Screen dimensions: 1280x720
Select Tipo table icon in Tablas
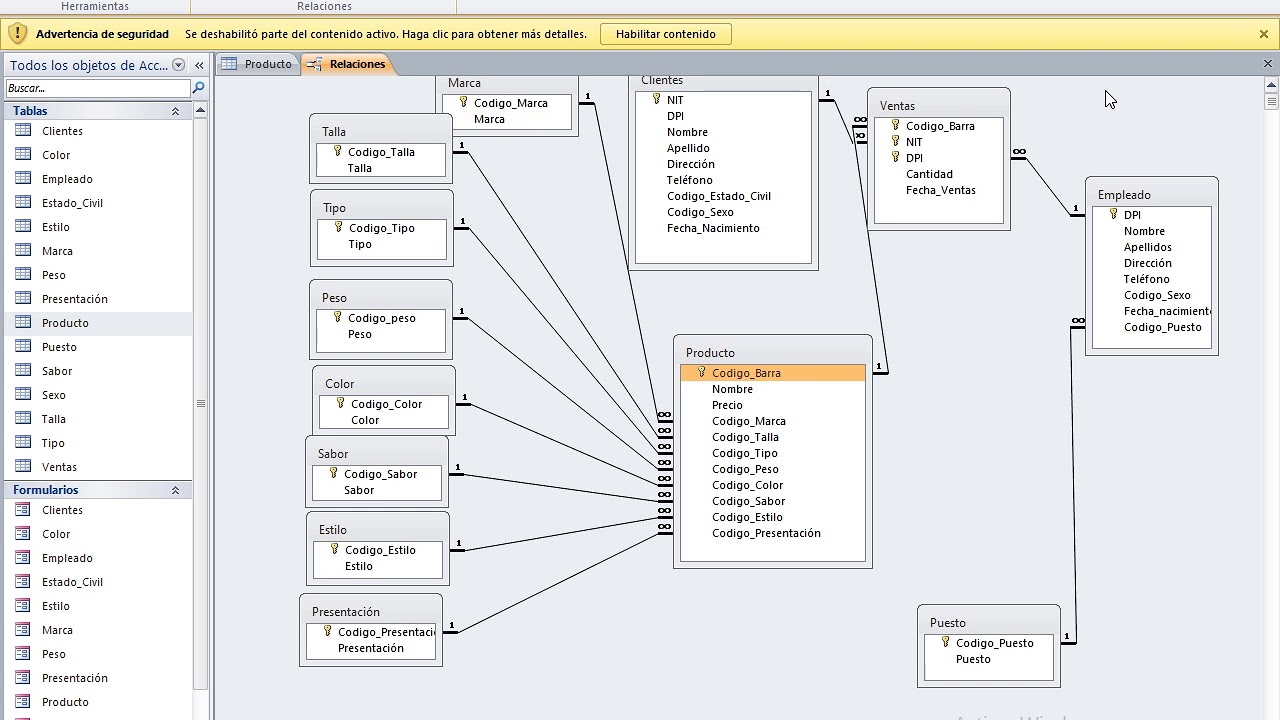(23, 443)
